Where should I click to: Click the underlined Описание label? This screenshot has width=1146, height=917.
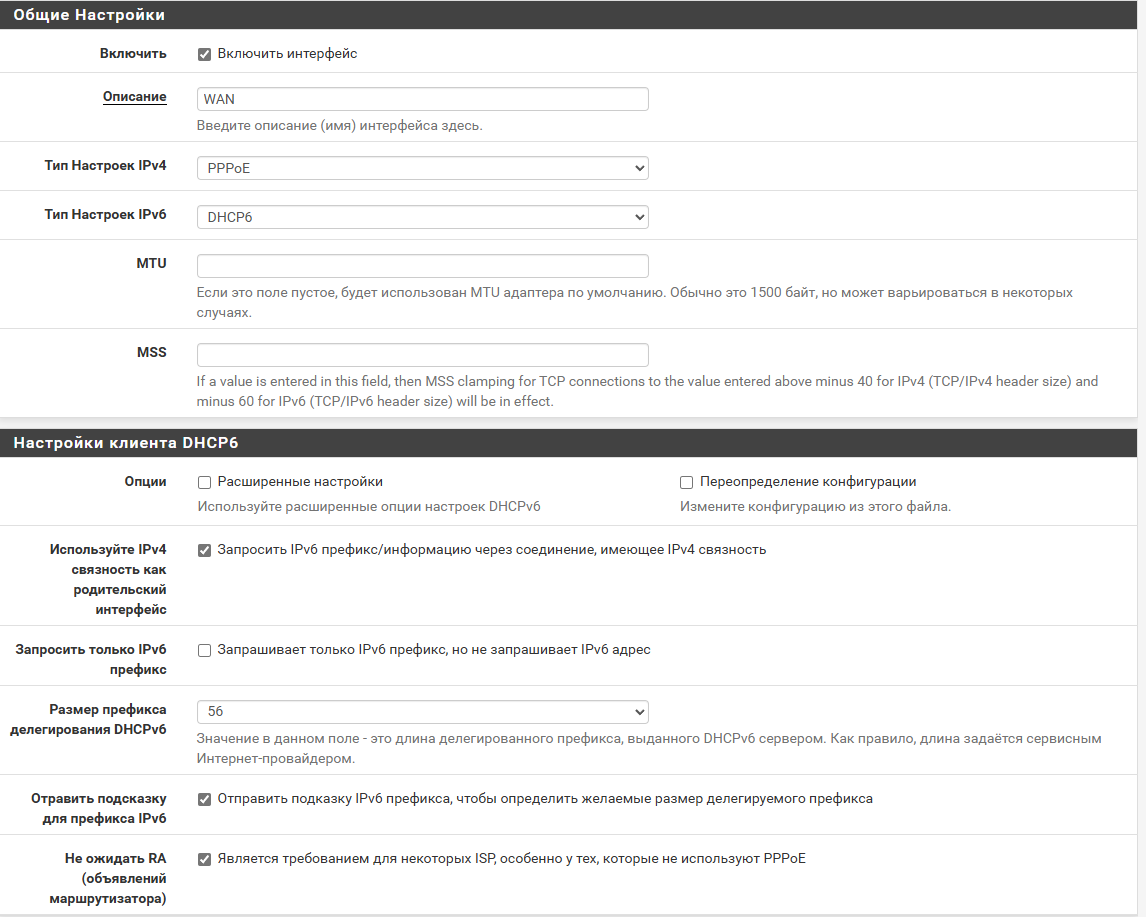tap(134, 96)
